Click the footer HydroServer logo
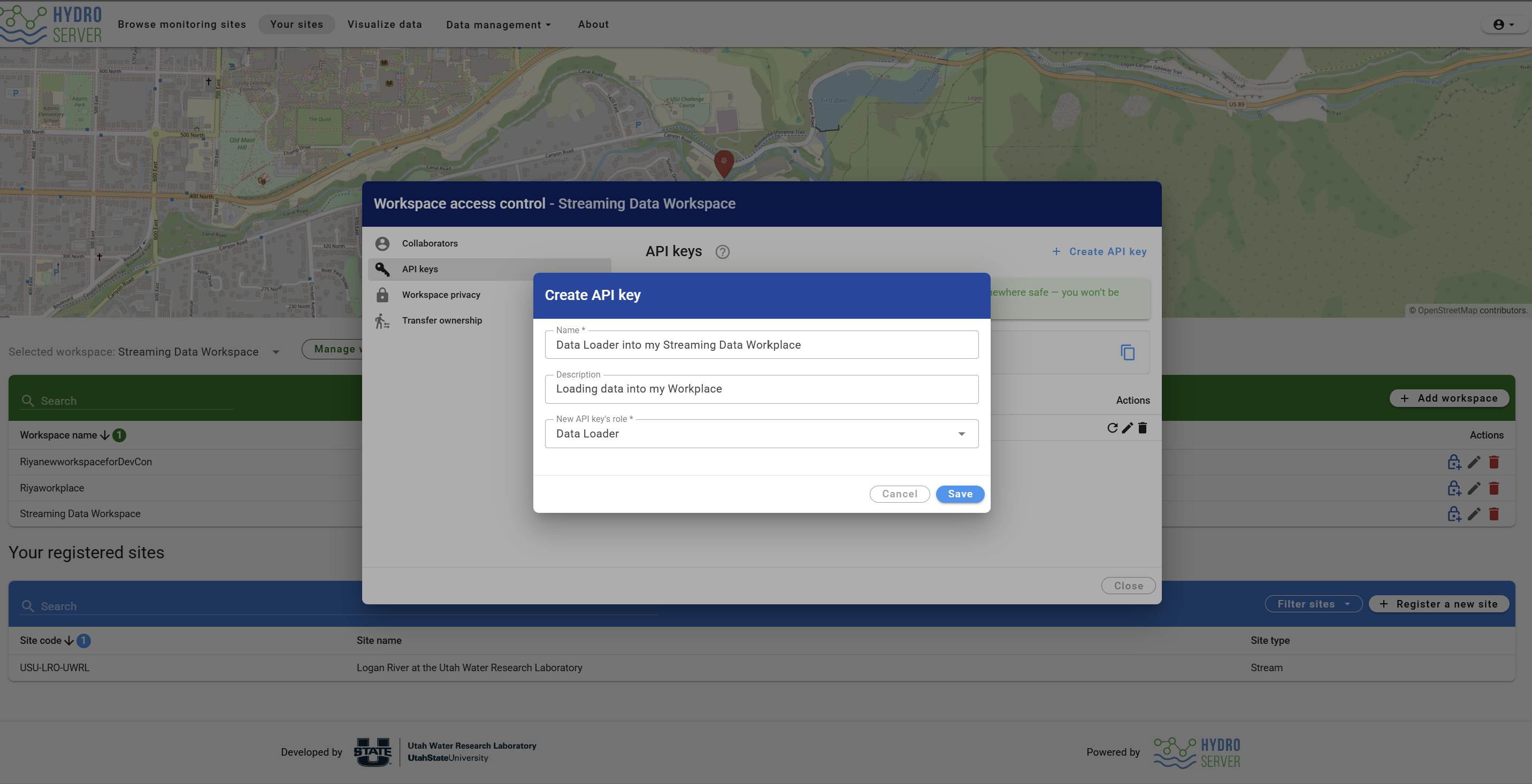 click(x=1197, y=752)
